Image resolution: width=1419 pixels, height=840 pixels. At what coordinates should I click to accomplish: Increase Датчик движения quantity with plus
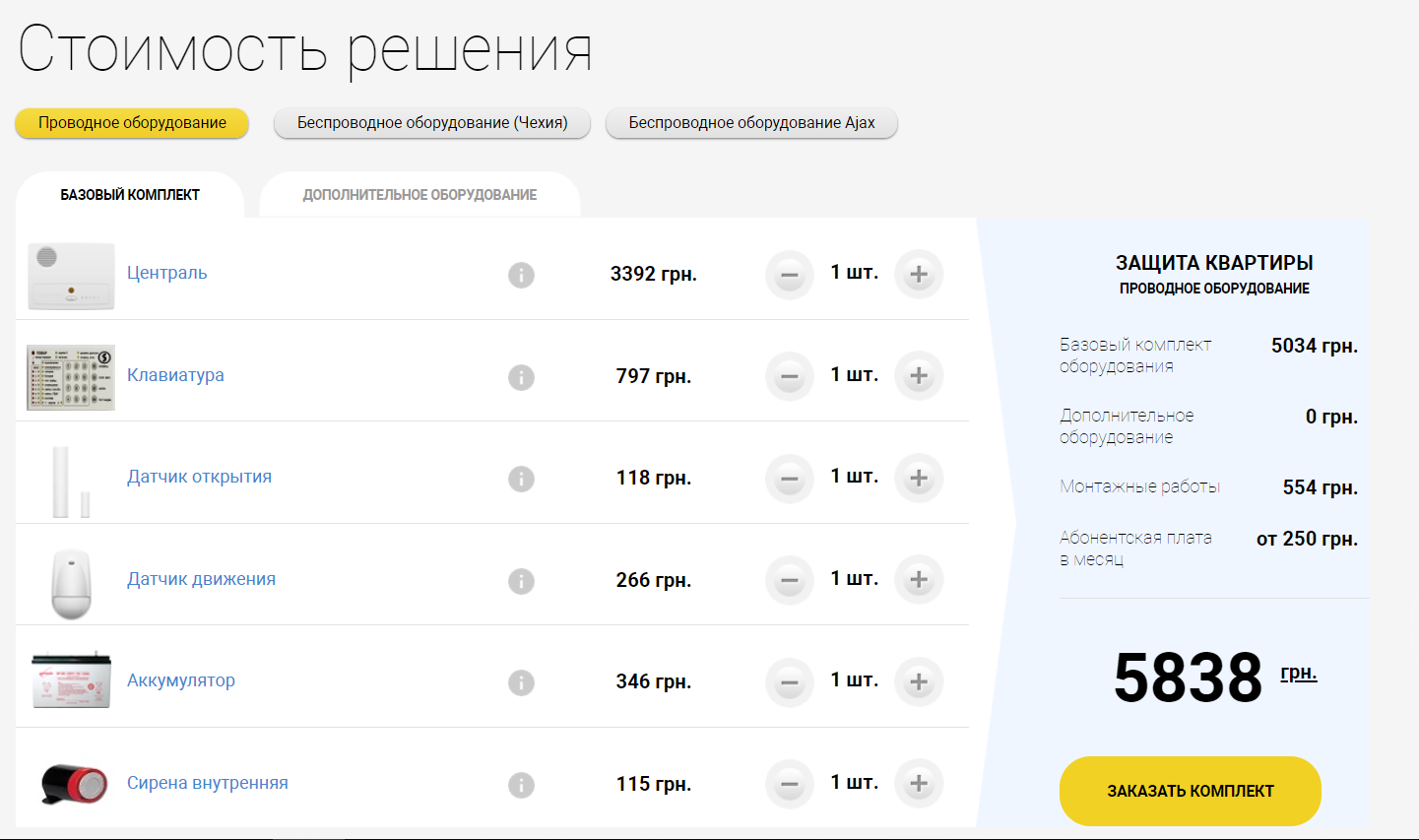tap(919, 580)
